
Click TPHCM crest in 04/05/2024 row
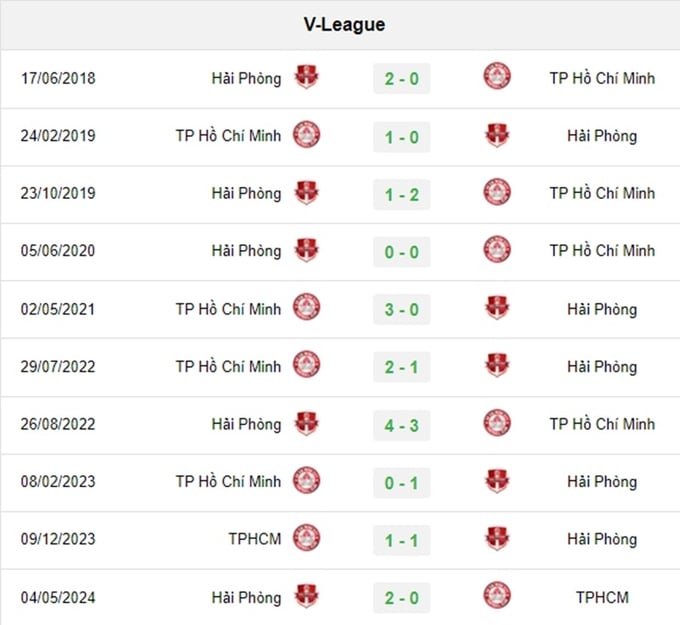point(497,596)
